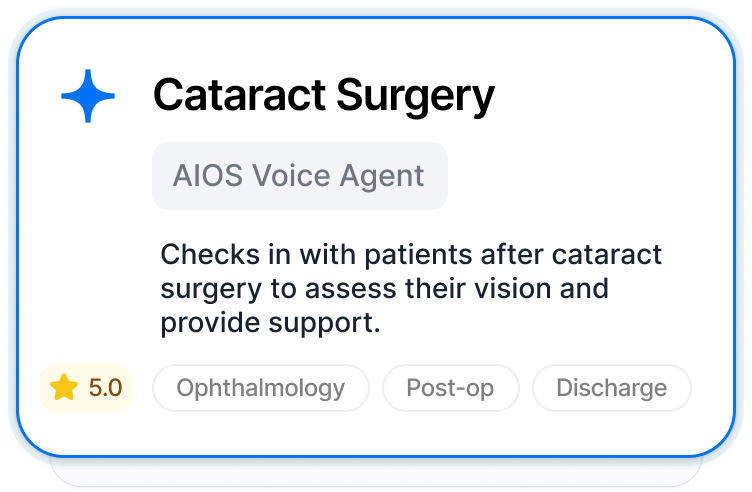This screenshot has height=492, width=752.
Task: Click the yellow star rating icon
Action: click(x=64, y=388)
